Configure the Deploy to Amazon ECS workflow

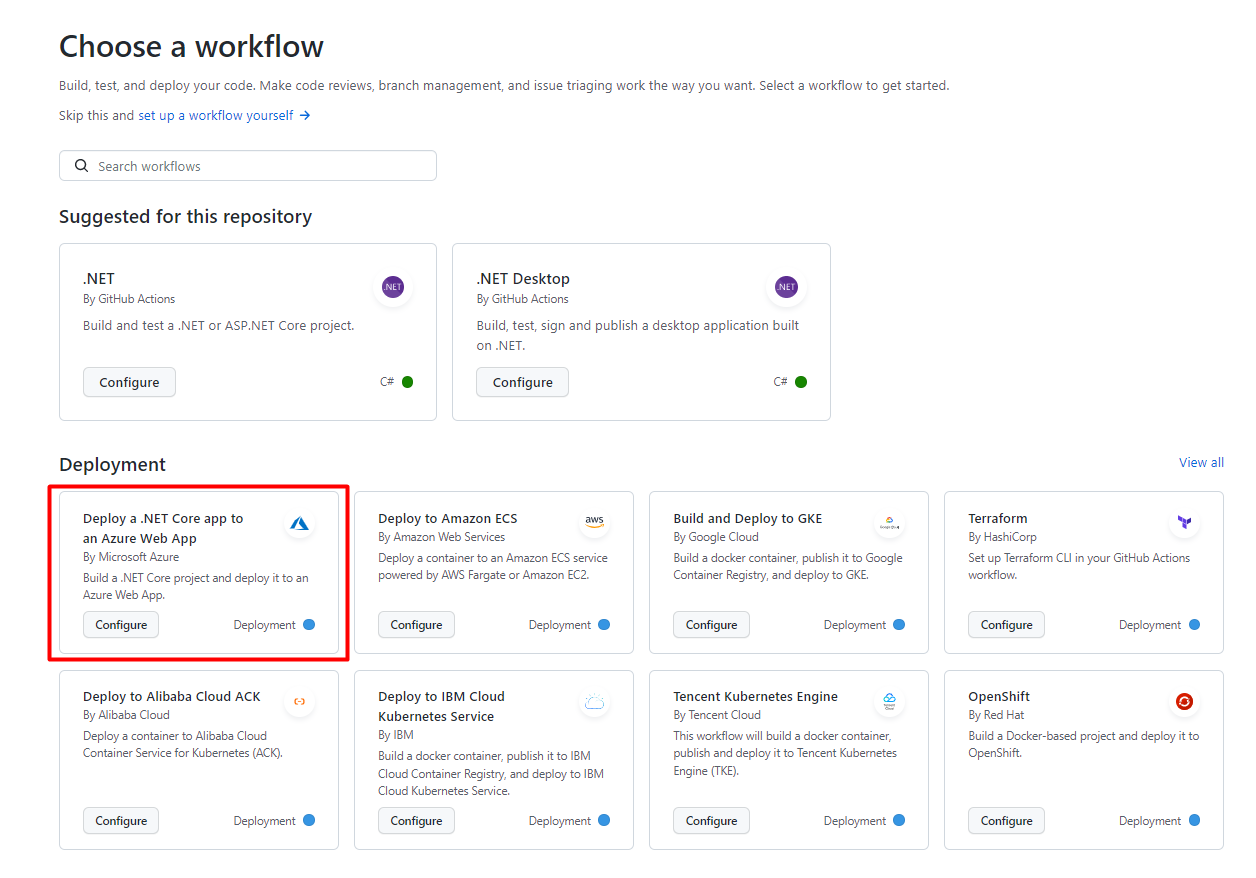click(x=416, y=625)
